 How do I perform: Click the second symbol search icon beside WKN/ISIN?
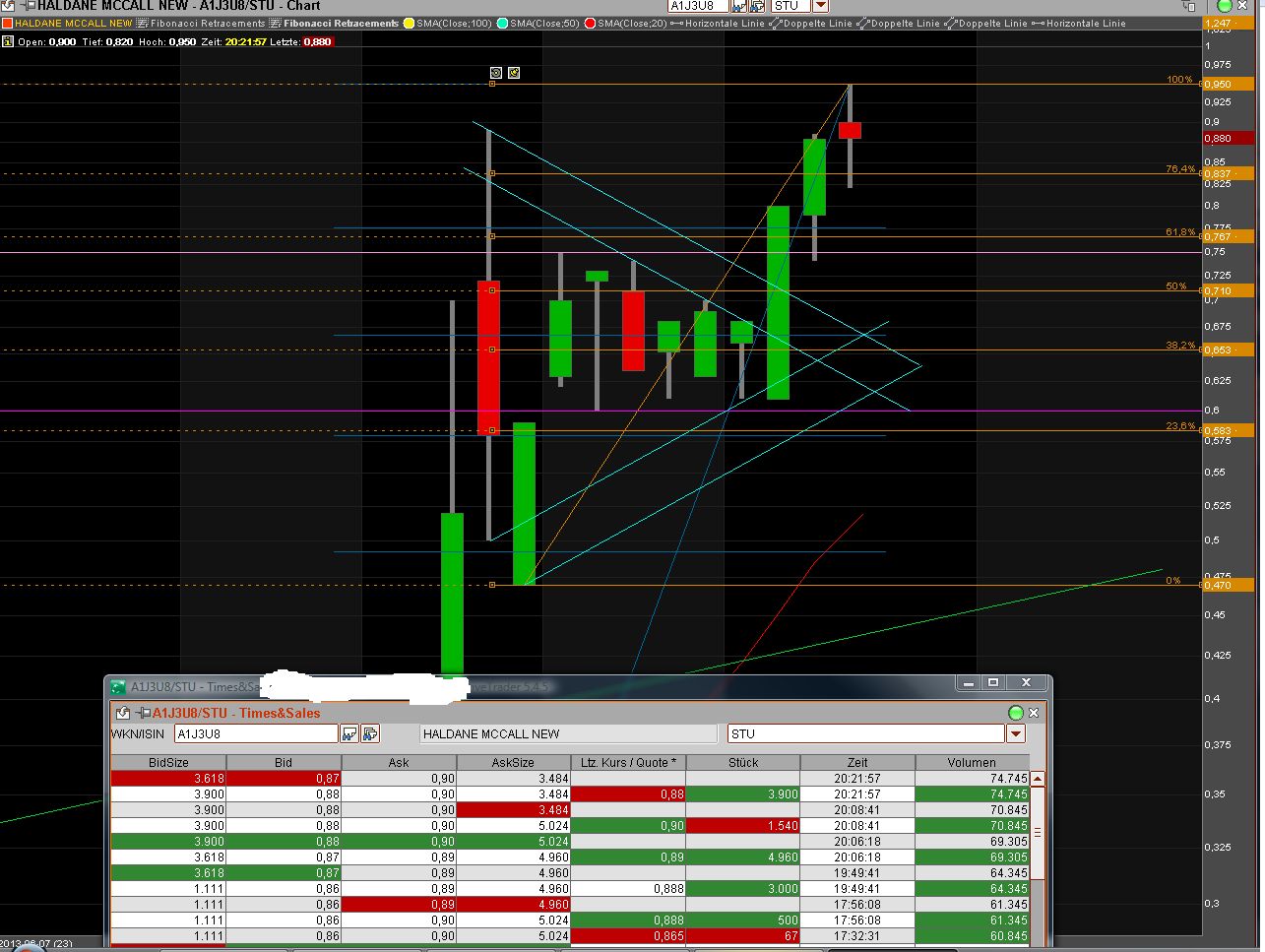pos(370,733)
